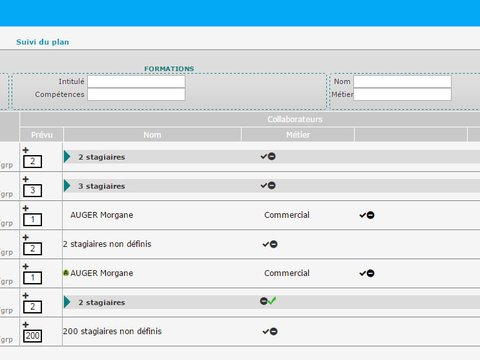Open the Suivi du plan link
The width and height of the screenshot is (480, 360).
click(x=43, y=42)
